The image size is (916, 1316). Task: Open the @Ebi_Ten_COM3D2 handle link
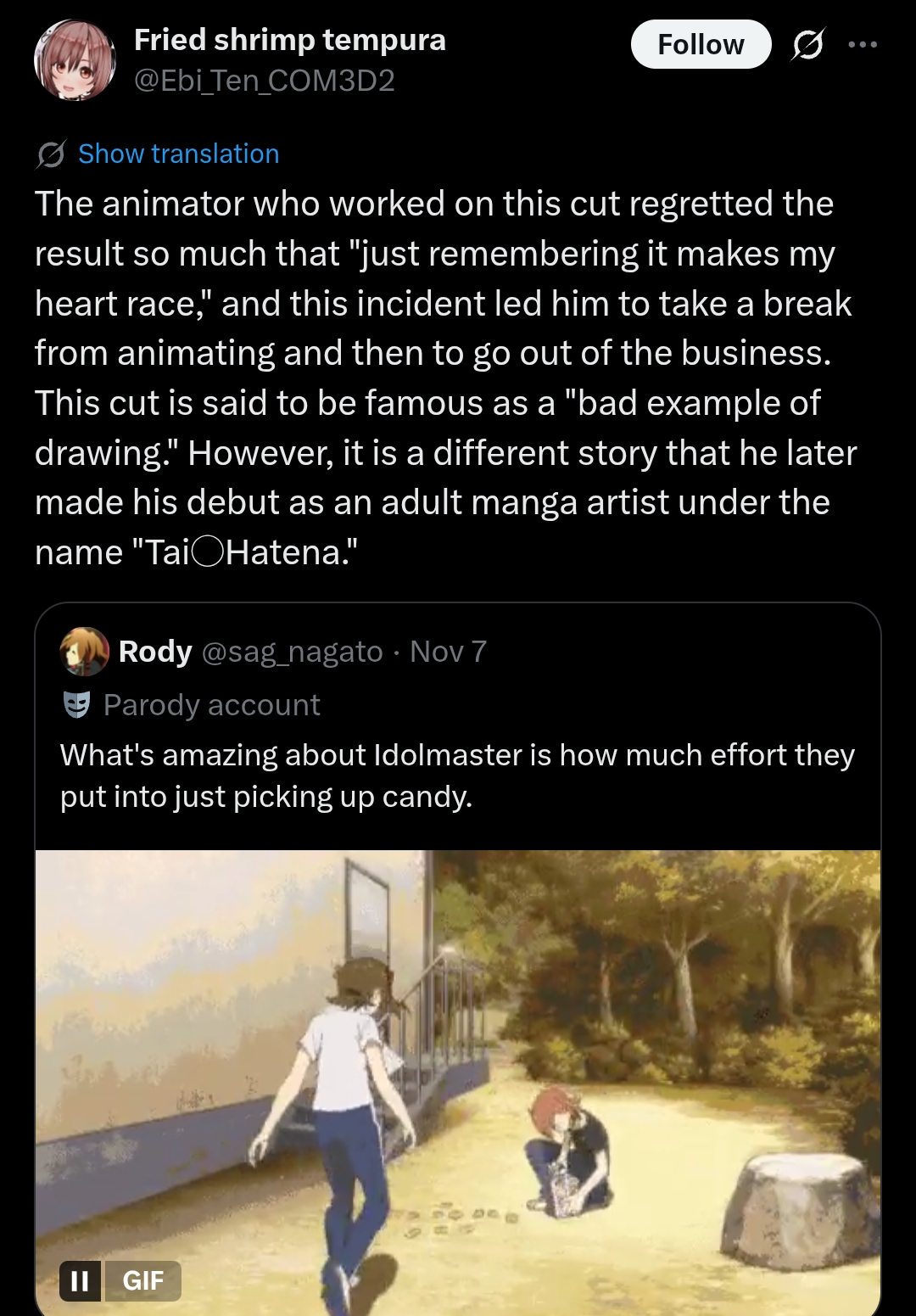(x=264, y=81)
